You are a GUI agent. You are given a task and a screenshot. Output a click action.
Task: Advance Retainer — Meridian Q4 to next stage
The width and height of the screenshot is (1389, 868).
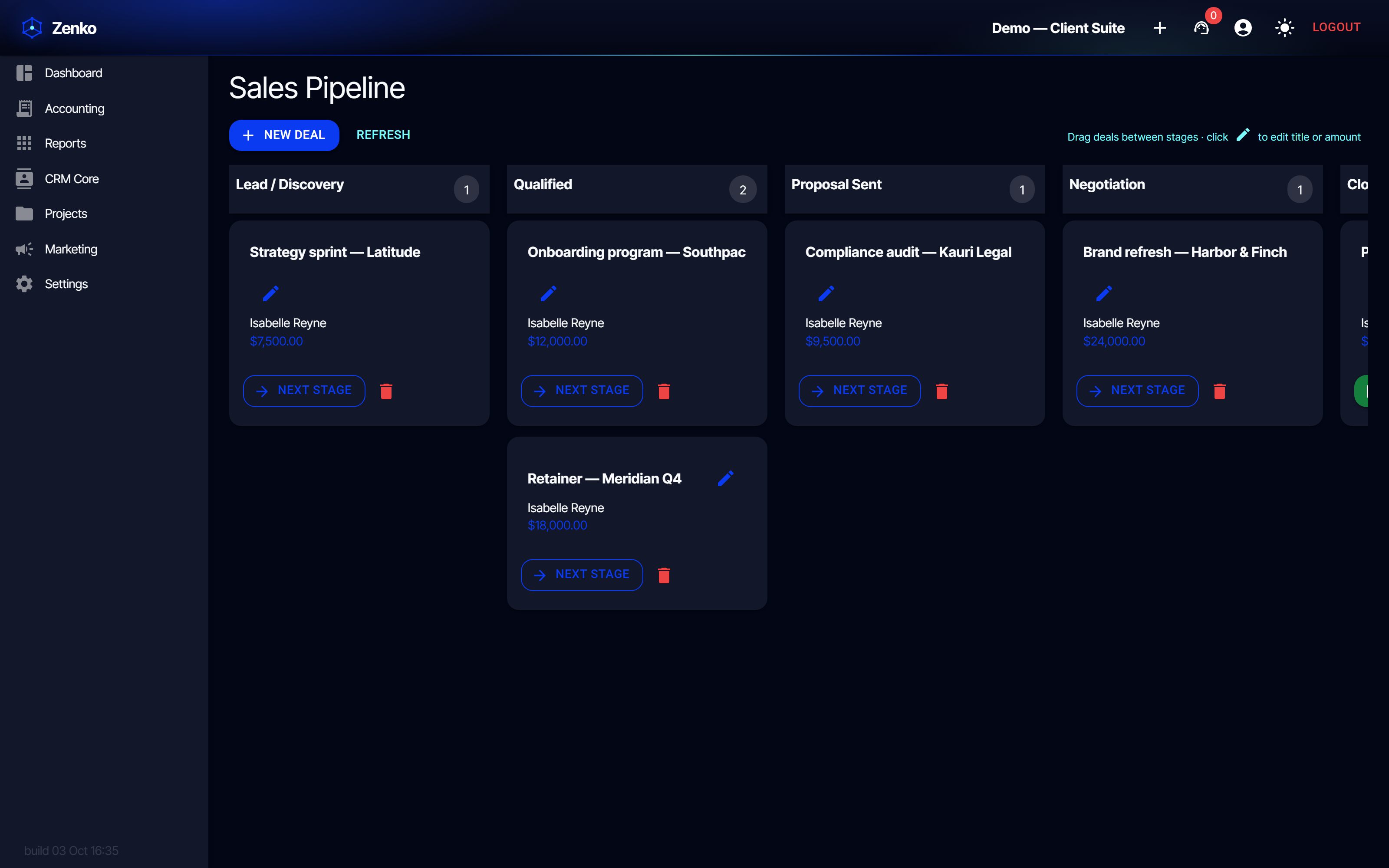[x=582, y=575]
